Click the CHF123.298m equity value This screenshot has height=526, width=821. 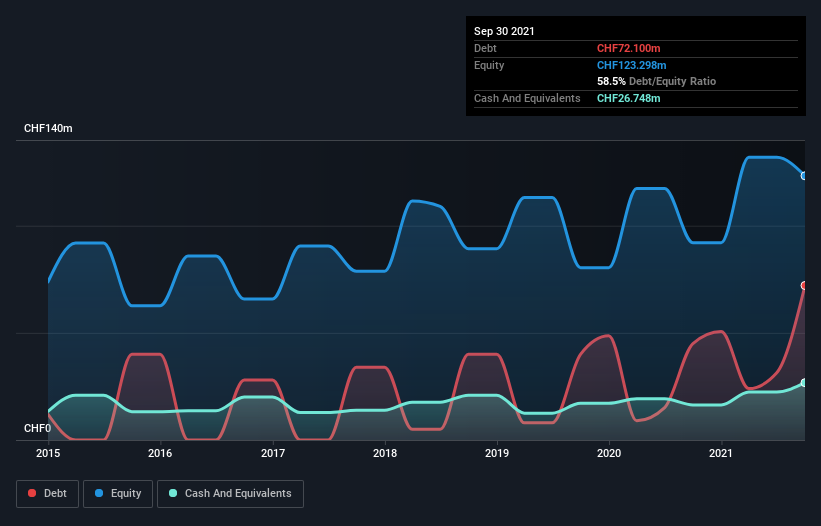[631, 65]
